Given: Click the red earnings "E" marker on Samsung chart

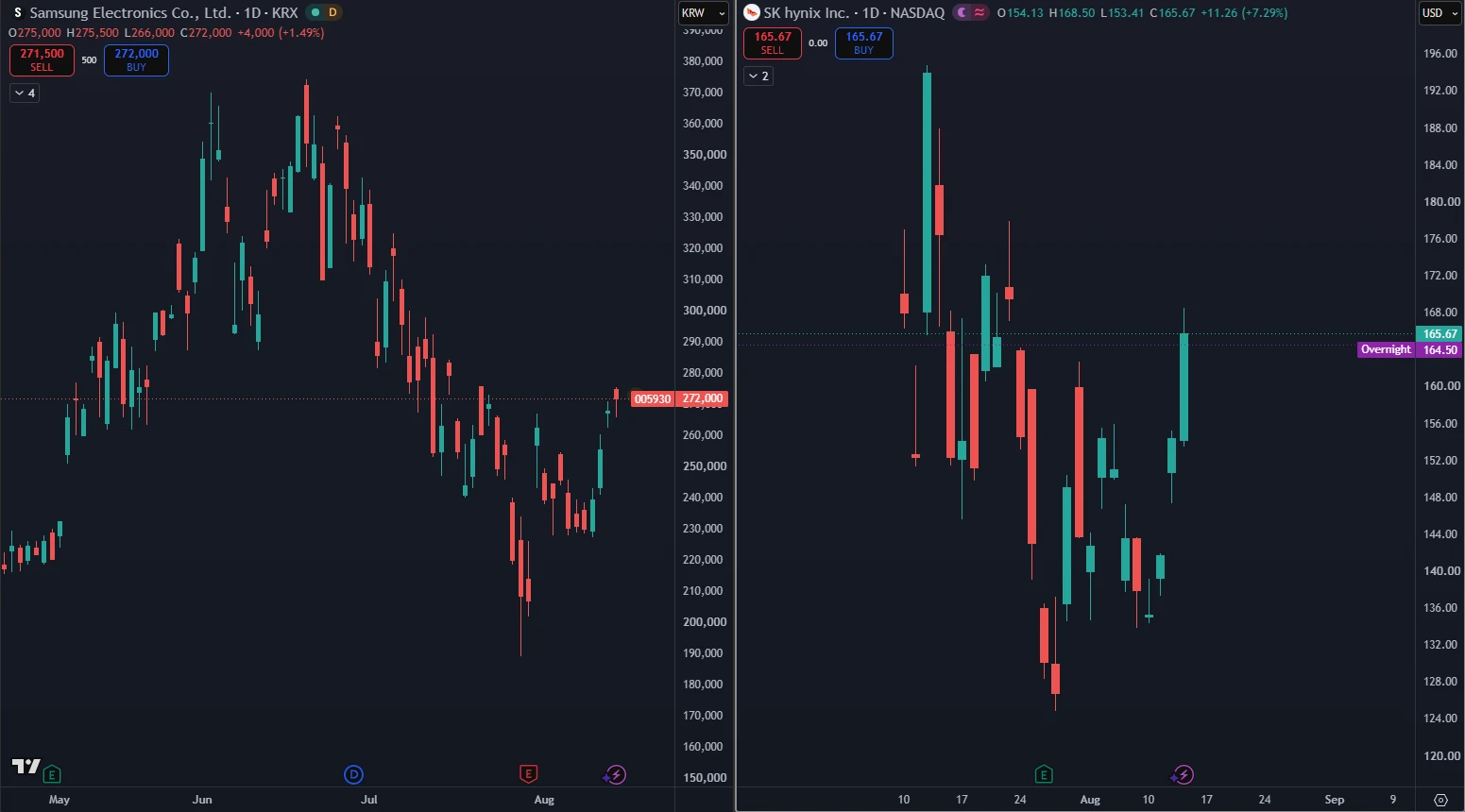Looking at the screenshot, I should click(x=528, y=775).
